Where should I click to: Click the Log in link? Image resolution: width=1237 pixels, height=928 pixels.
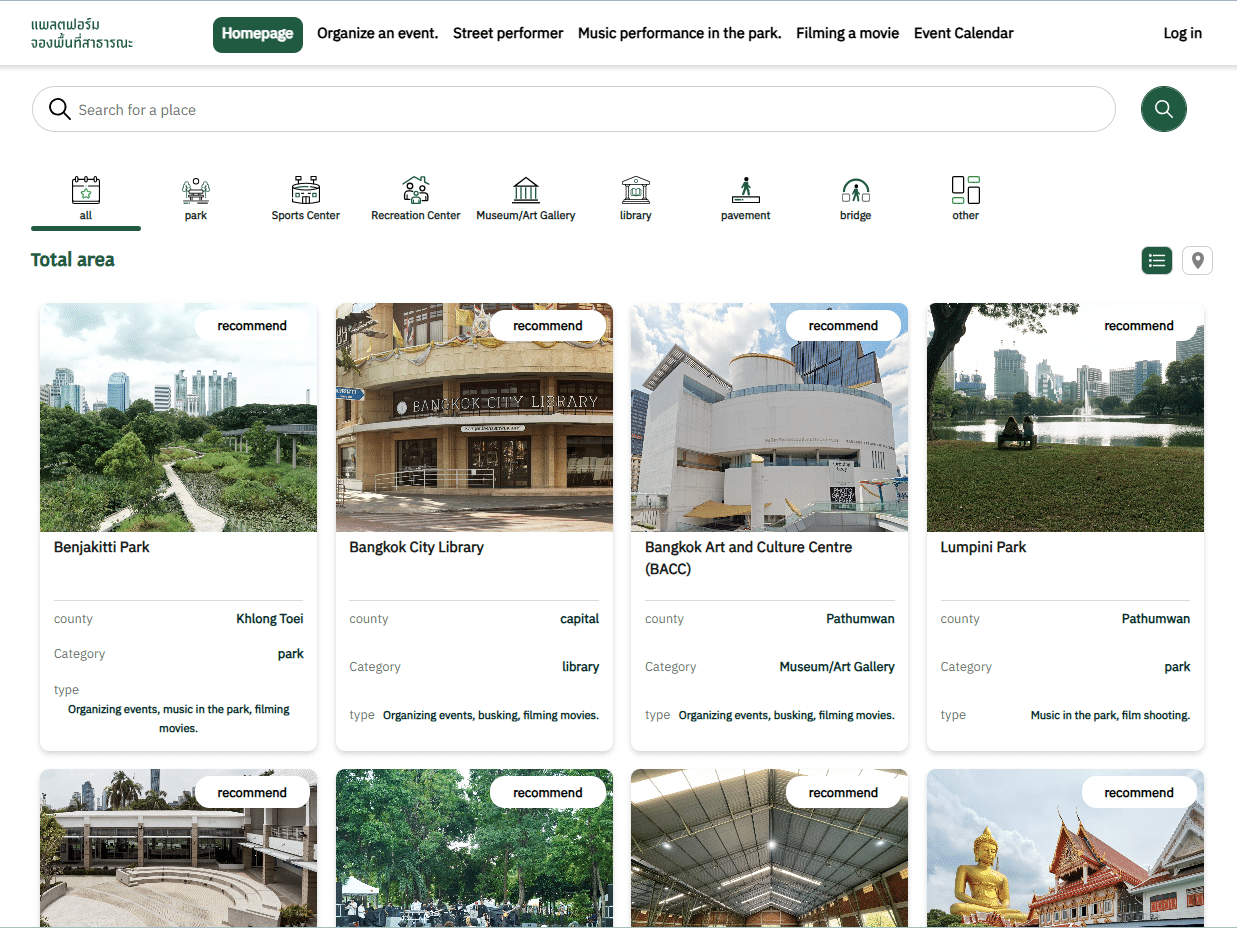tap(1183, 33)
